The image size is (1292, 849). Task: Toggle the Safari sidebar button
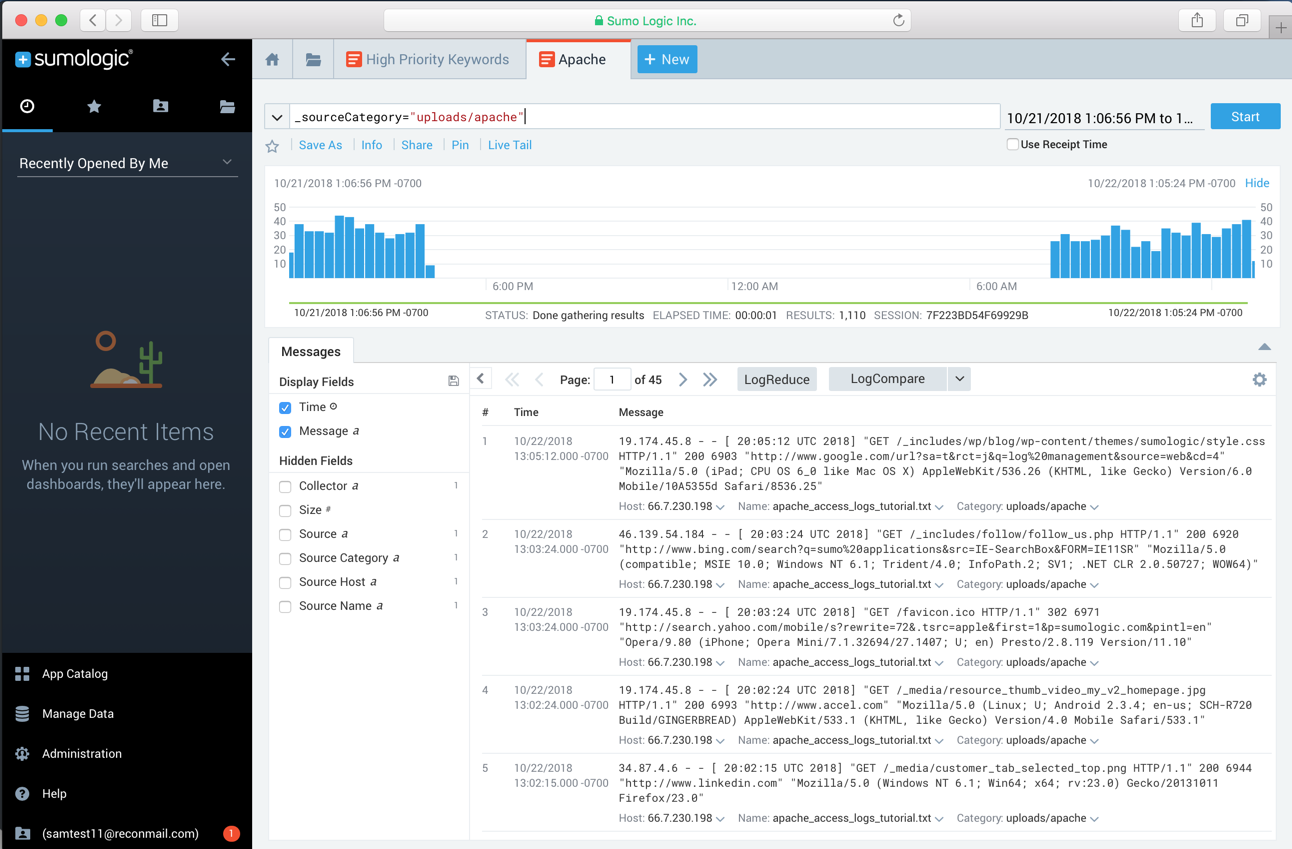click(159, 20)
